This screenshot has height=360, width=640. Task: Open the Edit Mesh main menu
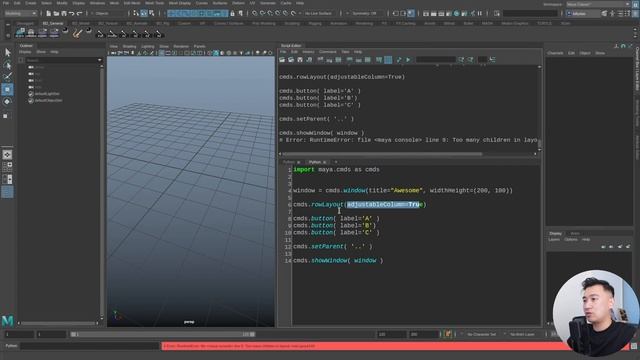tap(132, 3)
